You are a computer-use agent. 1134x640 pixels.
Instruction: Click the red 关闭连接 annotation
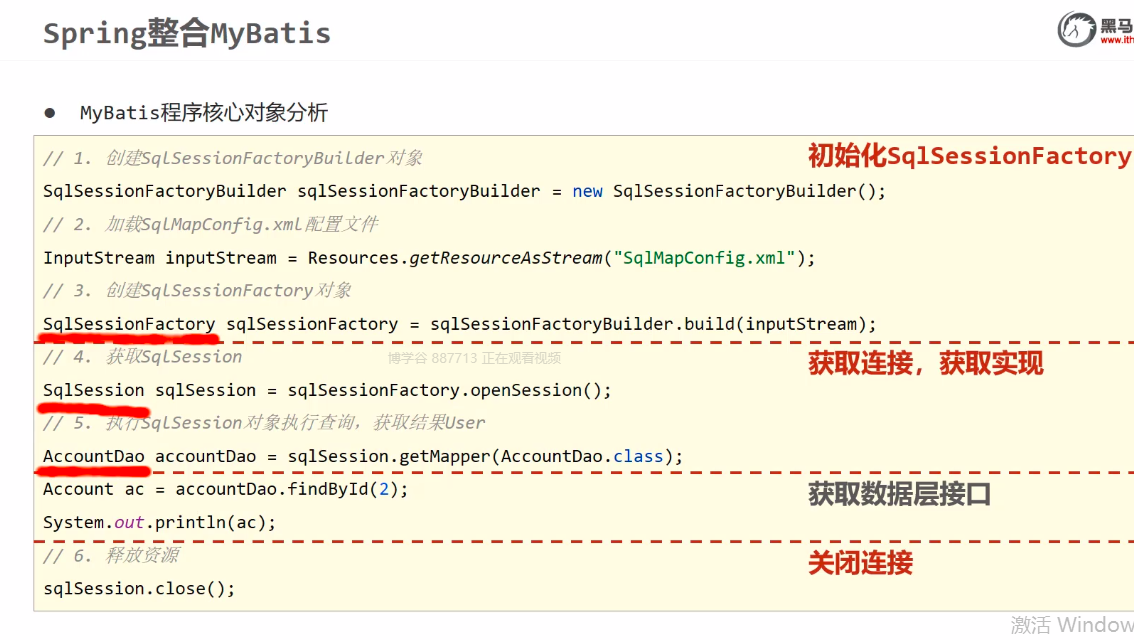[860, 563]
